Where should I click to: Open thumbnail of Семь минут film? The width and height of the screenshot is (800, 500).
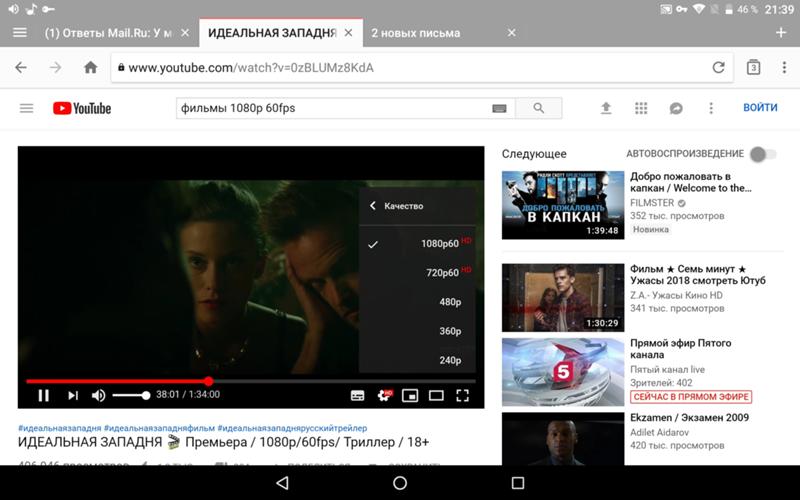tap(563, 297)
